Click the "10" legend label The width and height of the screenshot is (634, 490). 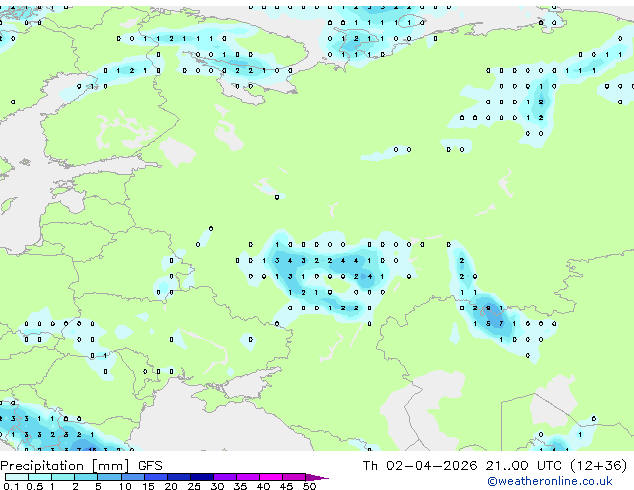[125, 486]
